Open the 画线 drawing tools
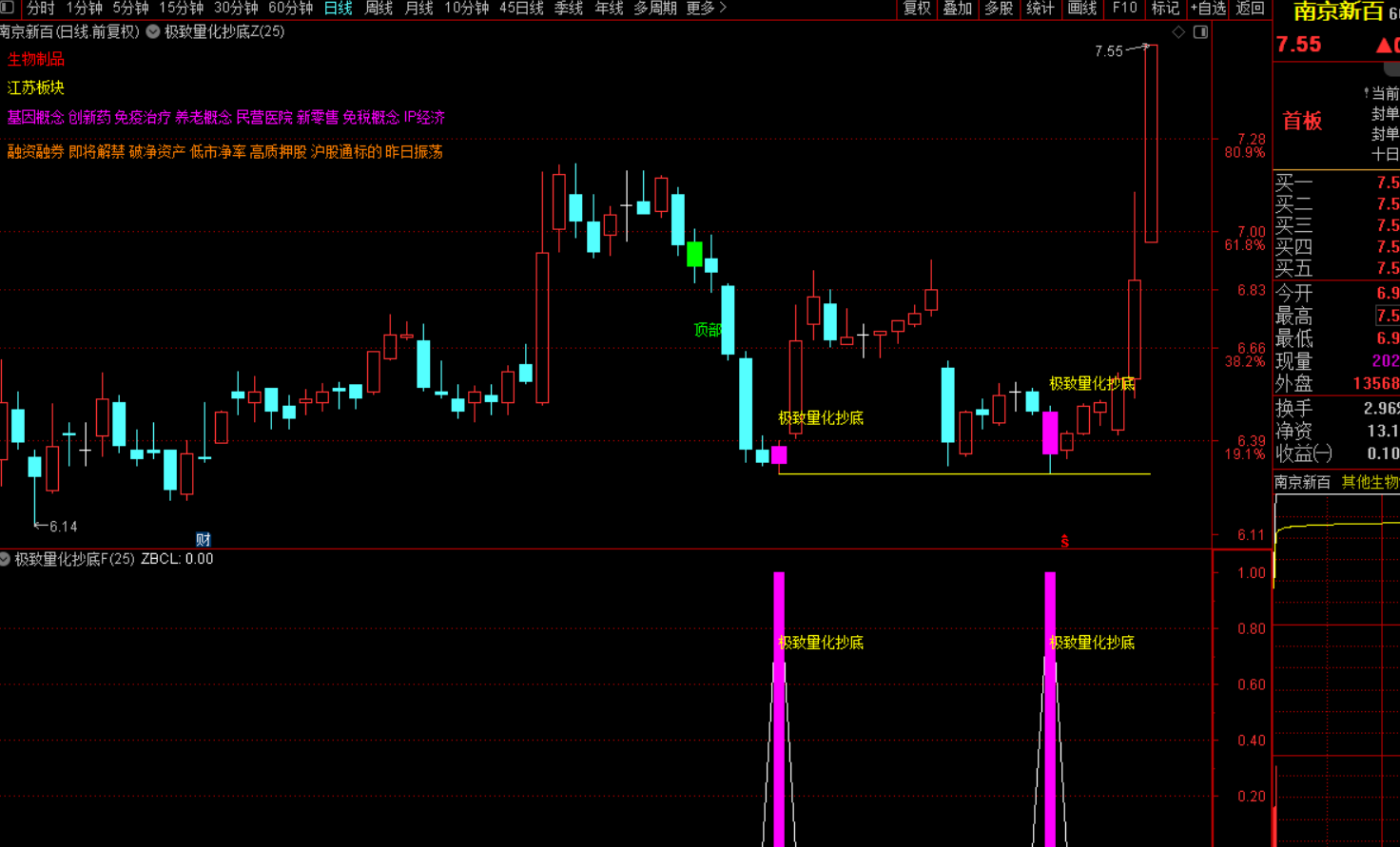The height and width of the screenshot is (847, 1400). (x=1082, y=9)
